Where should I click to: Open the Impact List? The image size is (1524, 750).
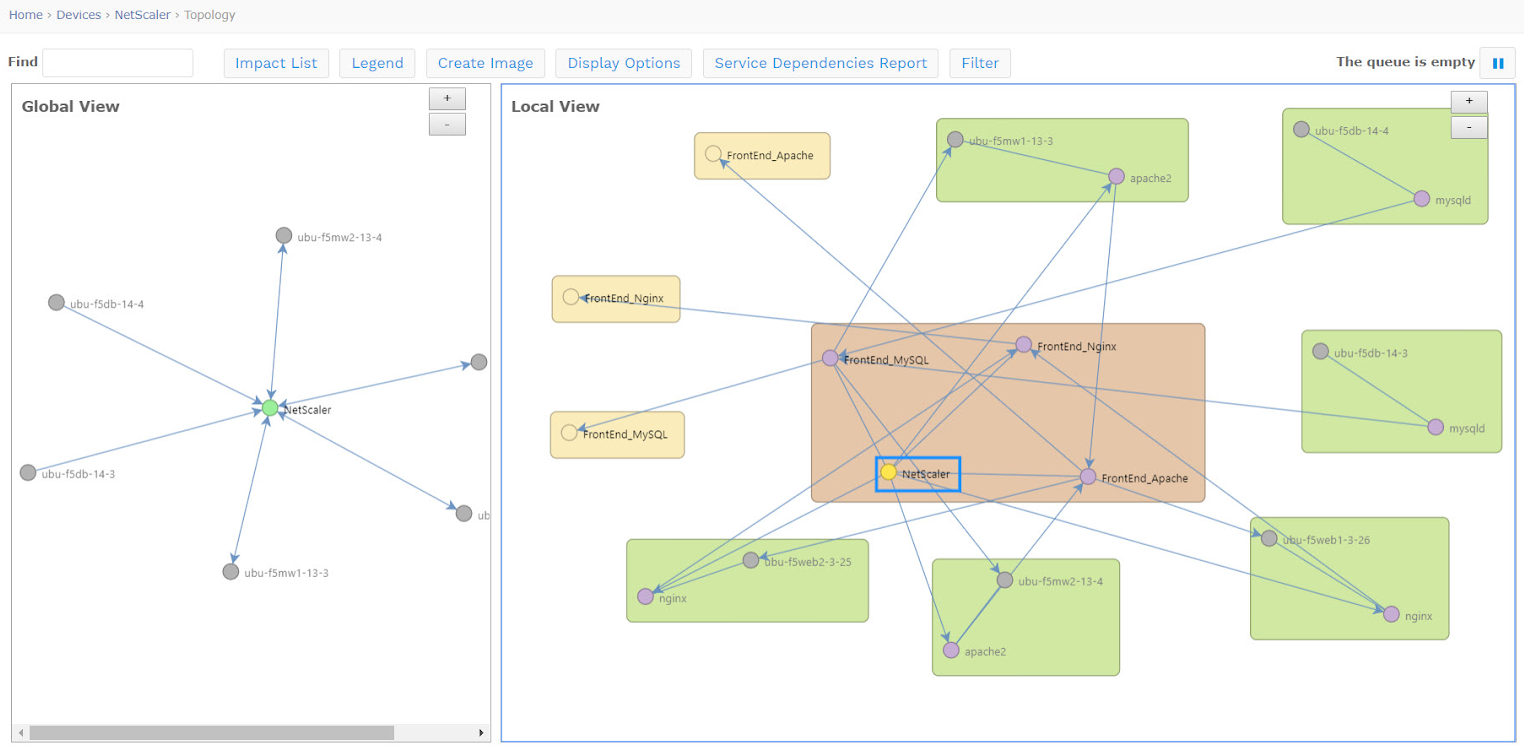pyautogui.click(x=276, y=63)
